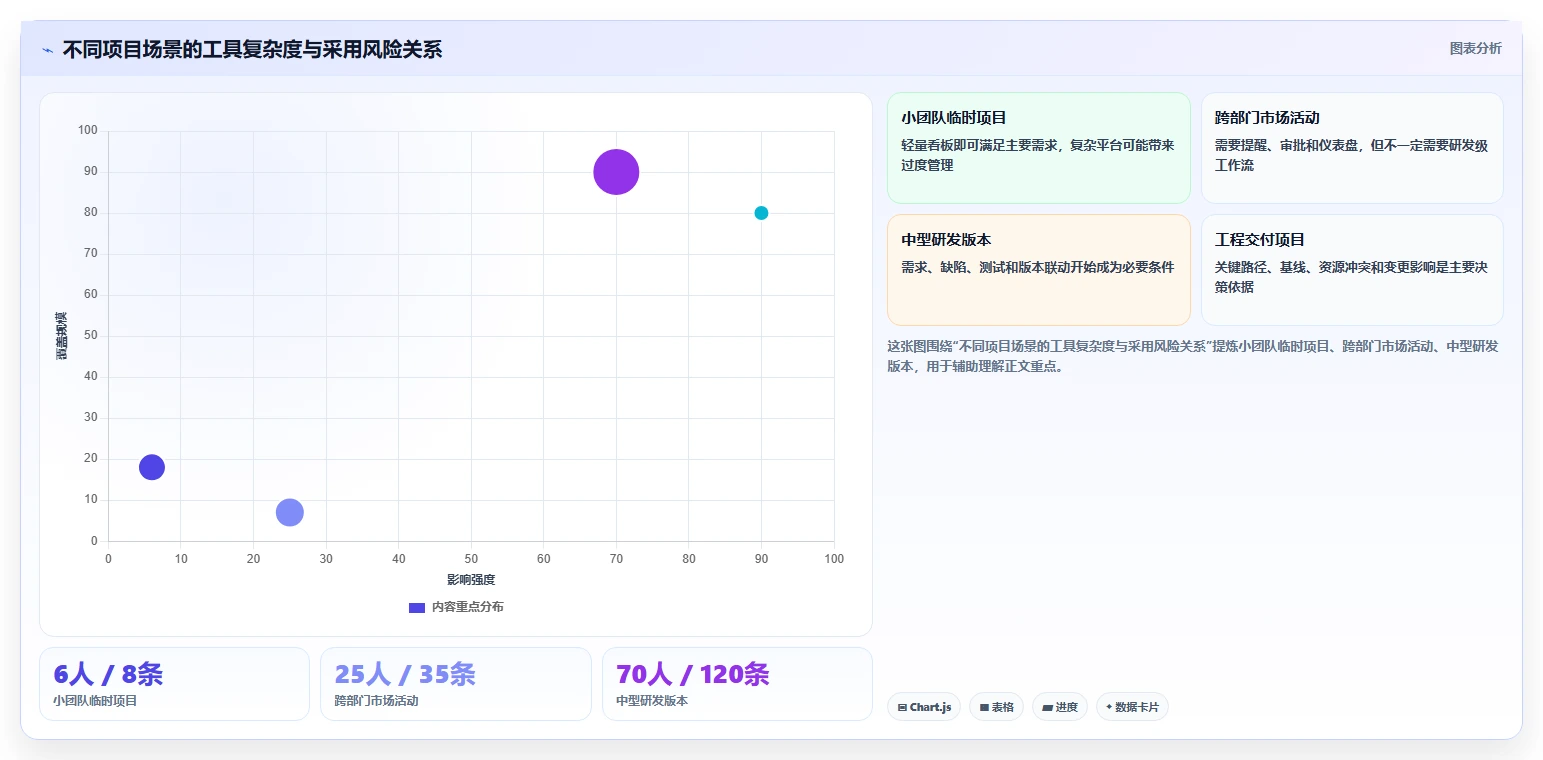Image resolution: width=1543 pixels, height=760 pixels.
Task: Click the 内容重点分布 legend text
Action: (468, 608)
